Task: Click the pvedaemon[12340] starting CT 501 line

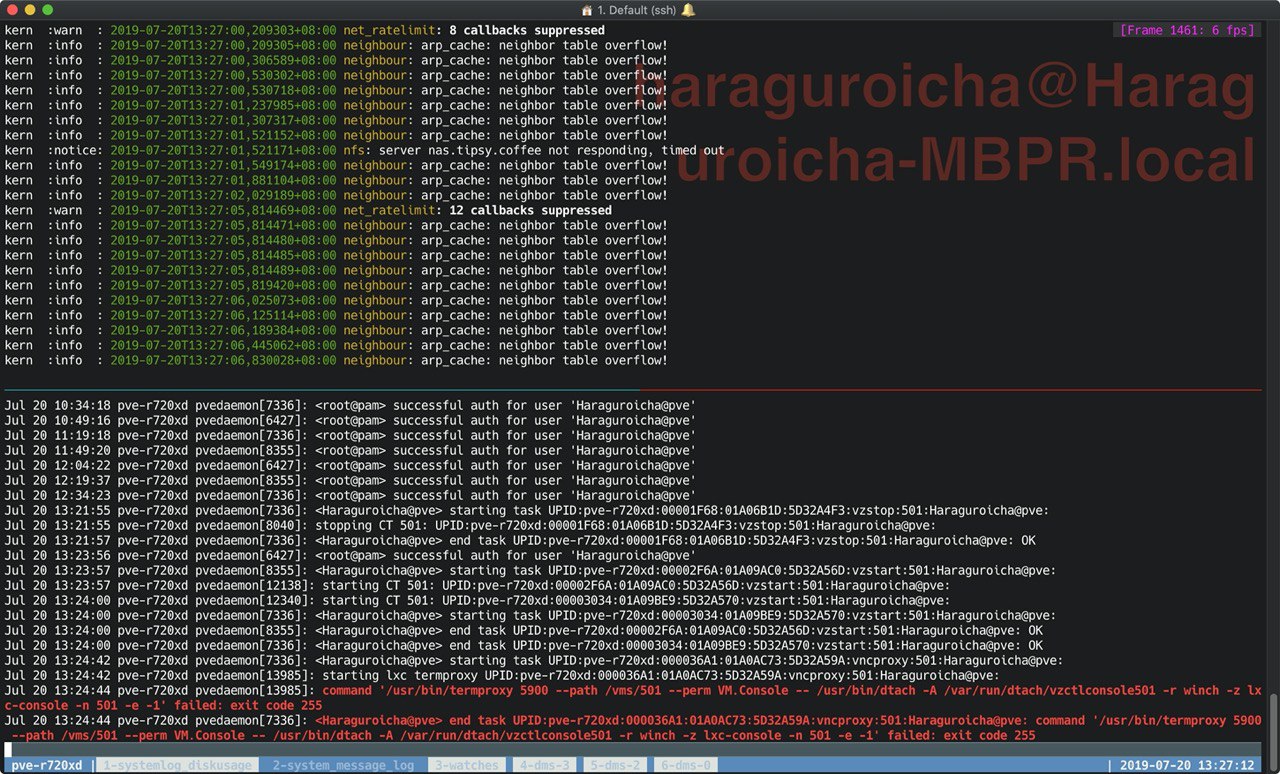Action: (477, 600)
